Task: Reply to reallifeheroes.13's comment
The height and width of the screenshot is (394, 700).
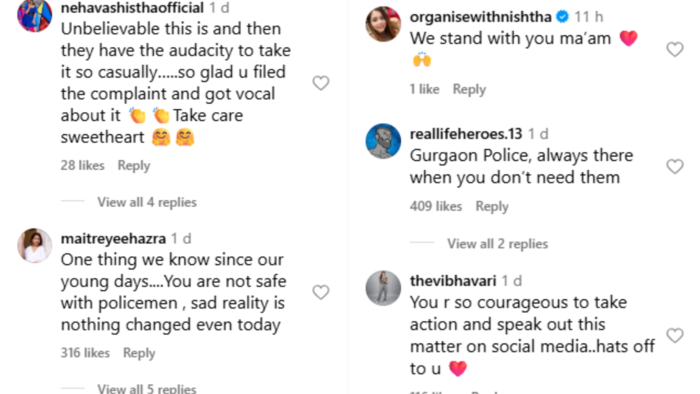Action: (492, 207)
